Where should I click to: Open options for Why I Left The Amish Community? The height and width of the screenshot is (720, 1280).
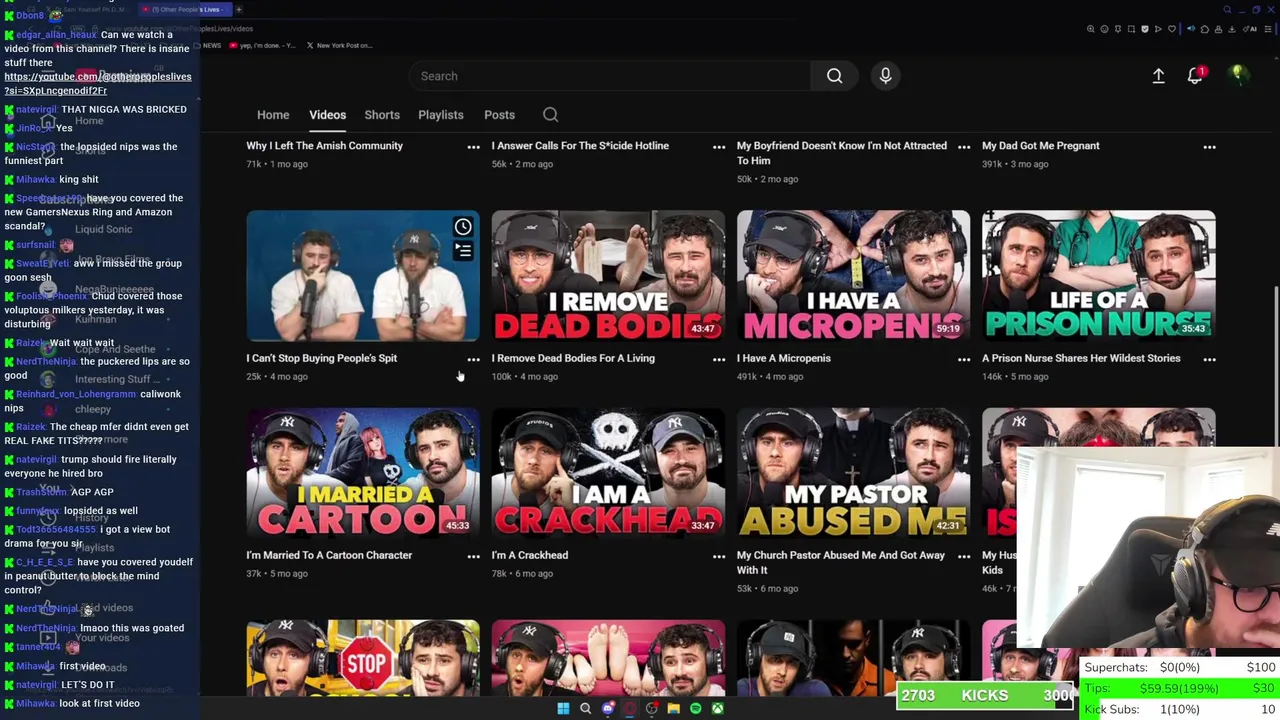point(473,147)
